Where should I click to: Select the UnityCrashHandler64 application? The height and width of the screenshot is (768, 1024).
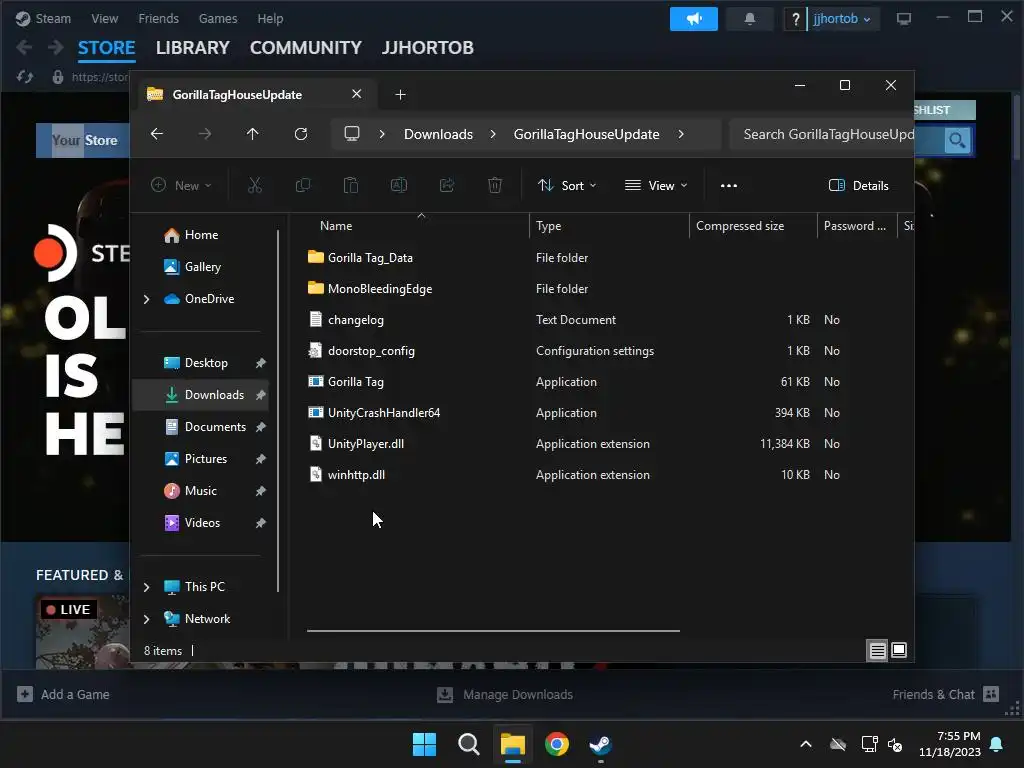[x=375, y=413]
